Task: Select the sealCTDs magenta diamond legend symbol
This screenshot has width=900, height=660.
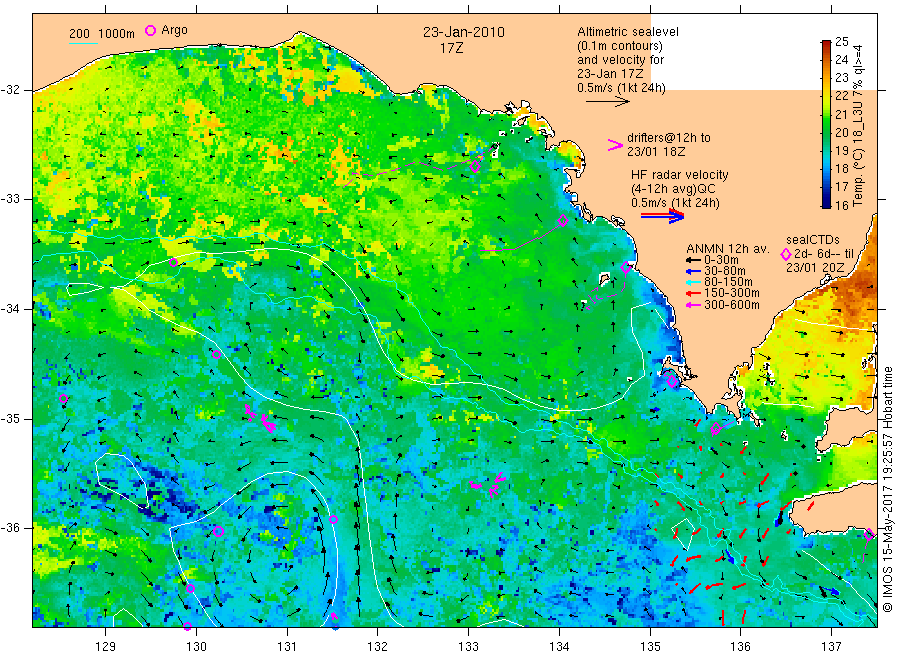Action: [x=786, y=254]
